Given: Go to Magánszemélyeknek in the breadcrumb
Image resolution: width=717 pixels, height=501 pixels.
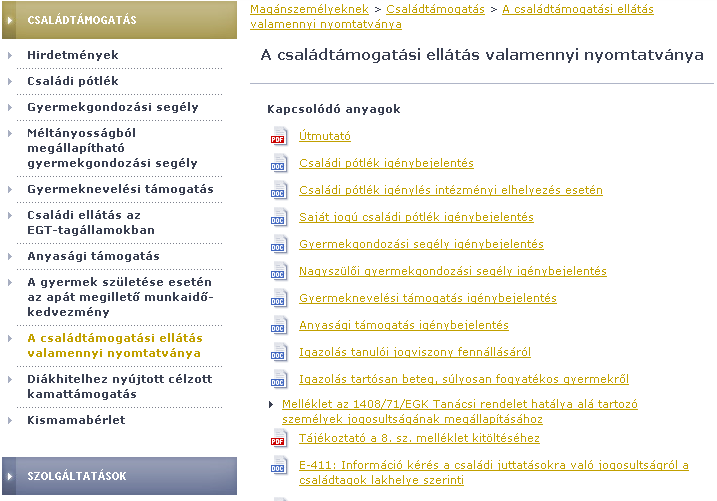Looking at the screenshot, I should pyautogui.click(x=309, y=9).
